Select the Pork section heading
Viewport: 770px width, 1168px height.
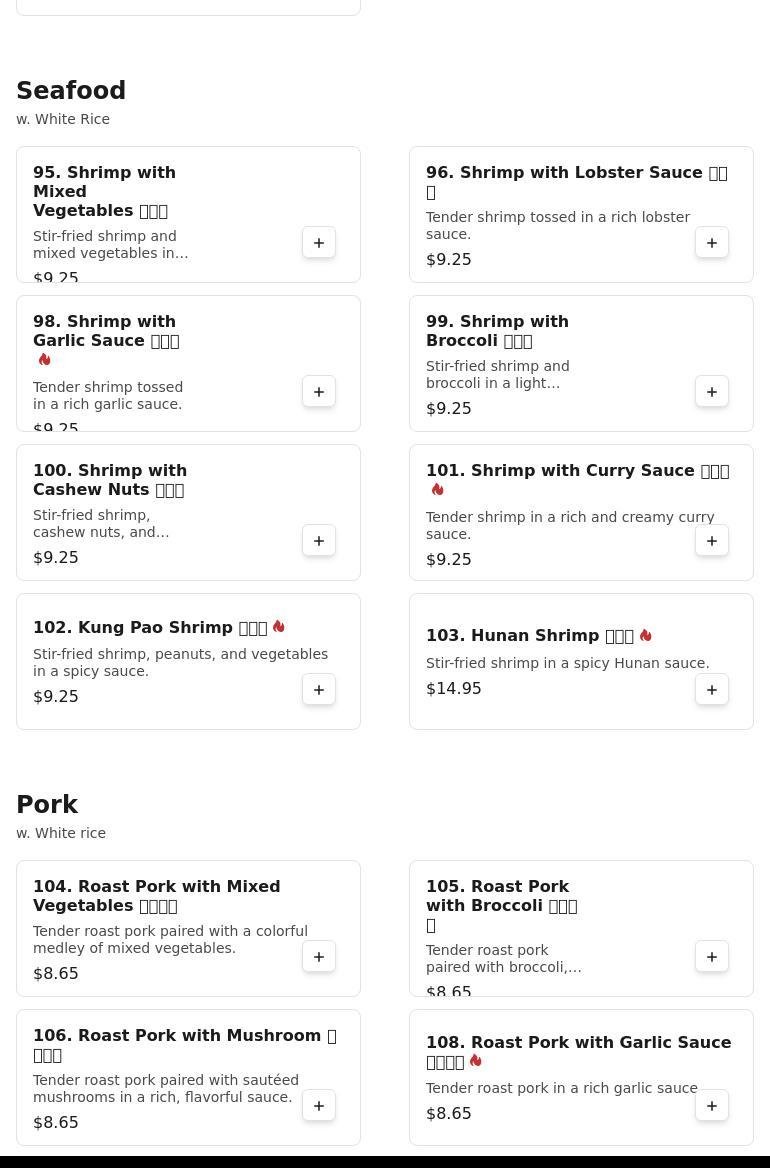pyautogui.click(x=47, y=805)
